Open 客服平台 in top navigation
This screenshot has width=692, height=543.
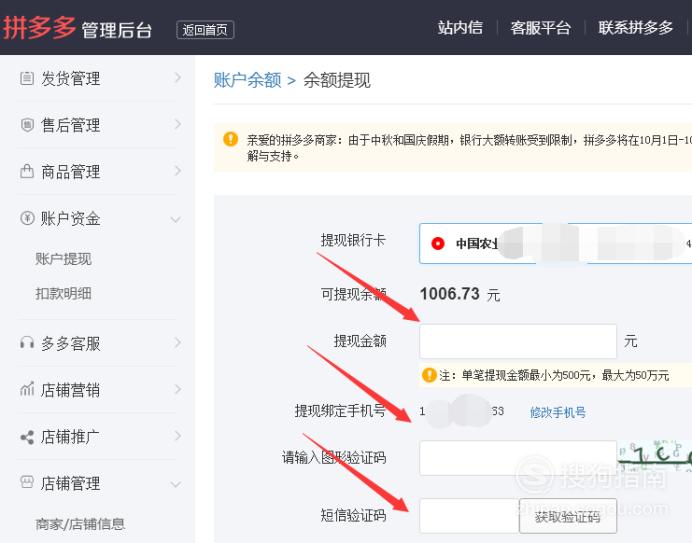[541, 28]
